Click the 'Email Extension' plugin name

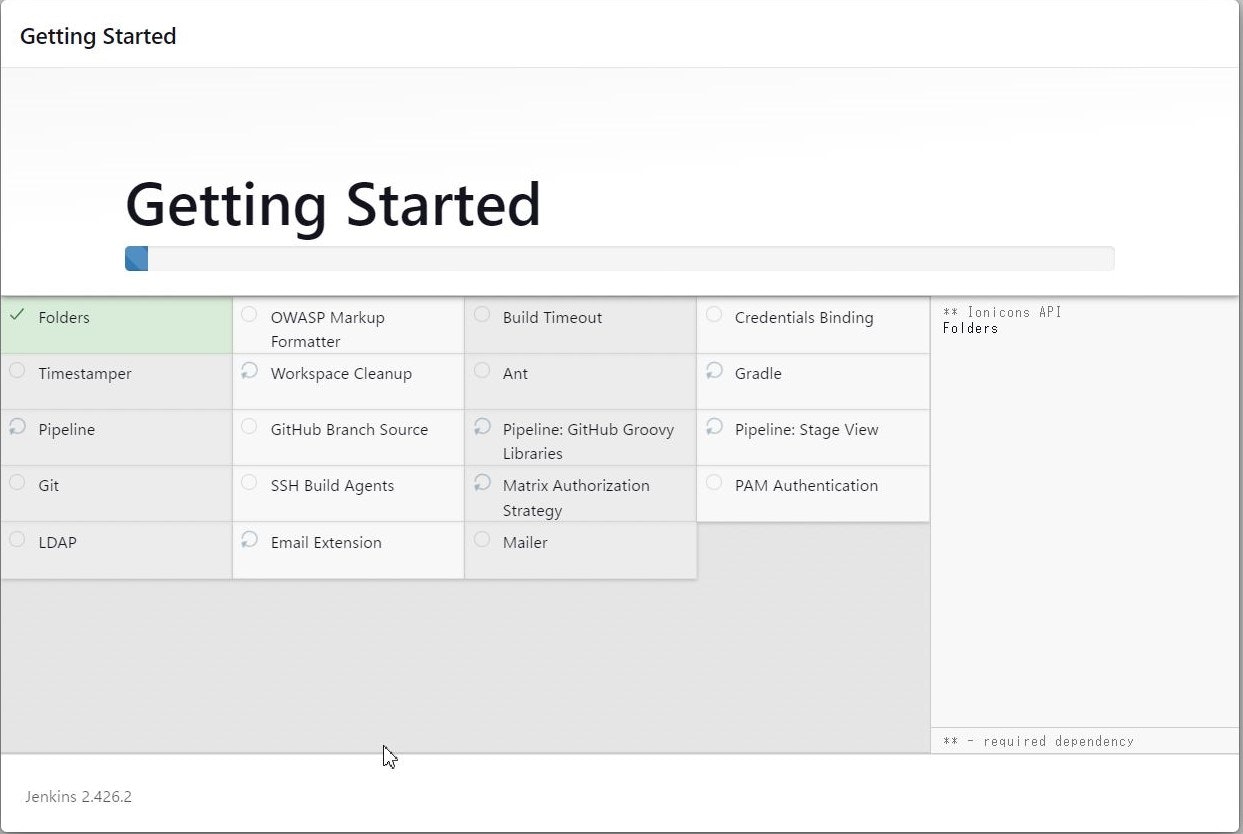pyautogui.click(x=326, y=542)
